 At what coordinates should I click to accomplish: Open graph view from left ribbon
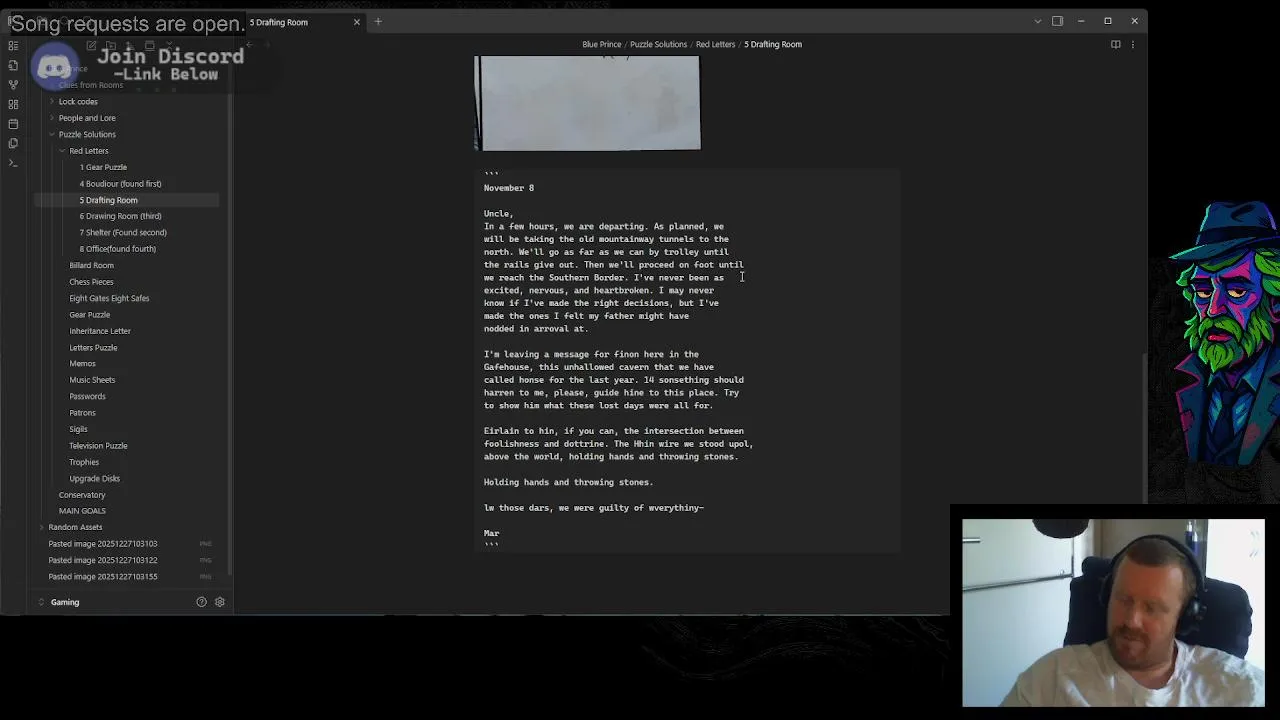pos(13,85)
